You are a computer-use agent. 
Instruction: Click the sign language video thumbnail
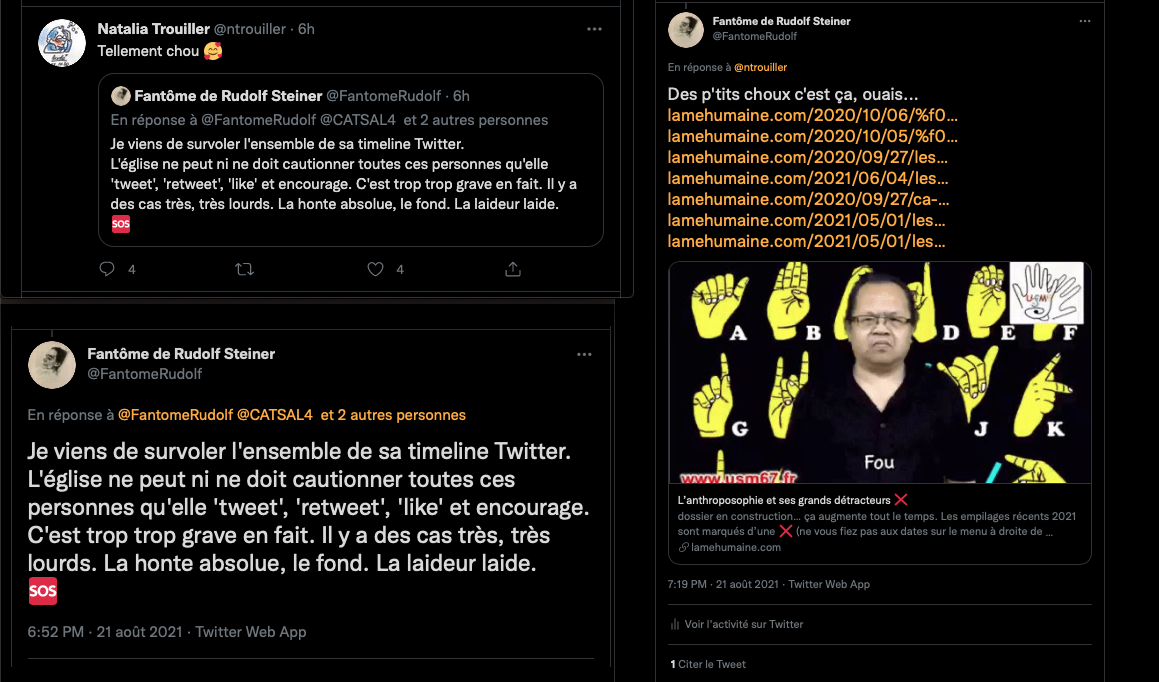[879, 372]
